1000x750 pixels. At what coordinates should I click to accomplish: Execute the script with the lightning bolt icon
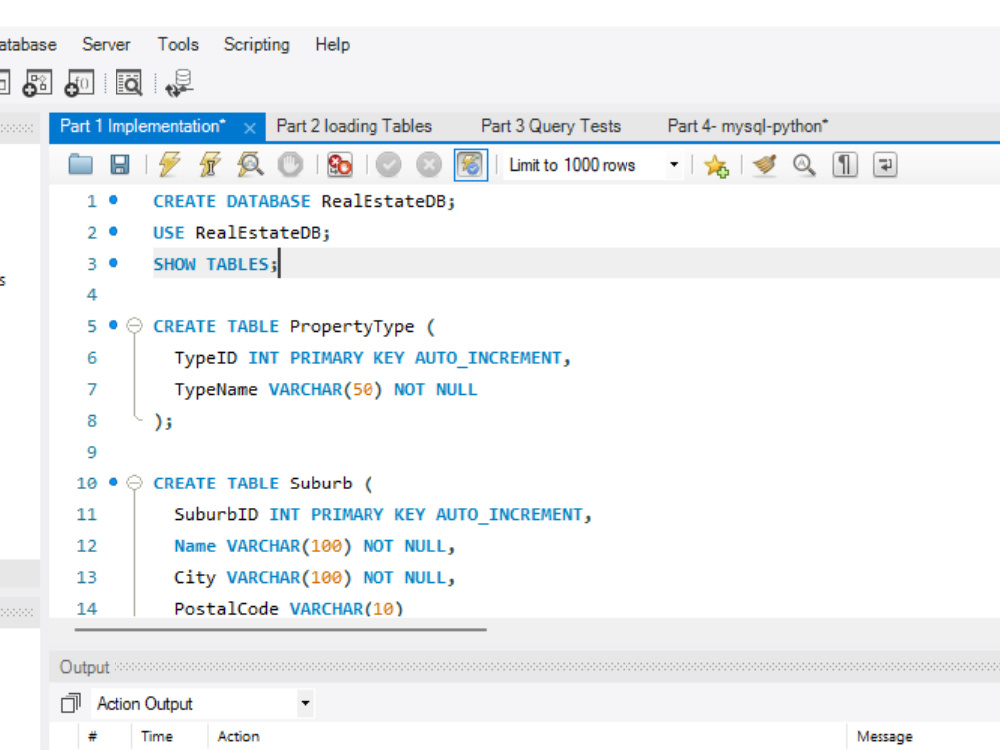169,165
